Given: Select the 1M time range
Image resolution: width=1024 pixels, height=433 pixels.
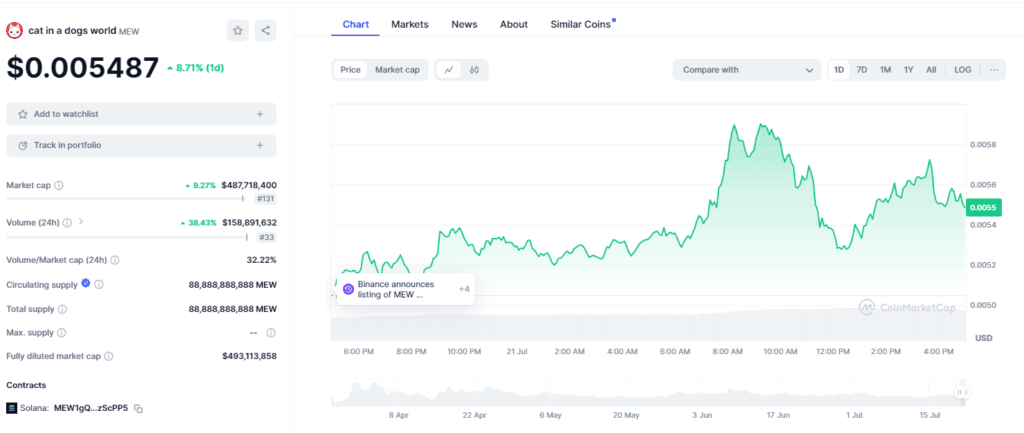Looking at the screenshot, I should [886, 70].
